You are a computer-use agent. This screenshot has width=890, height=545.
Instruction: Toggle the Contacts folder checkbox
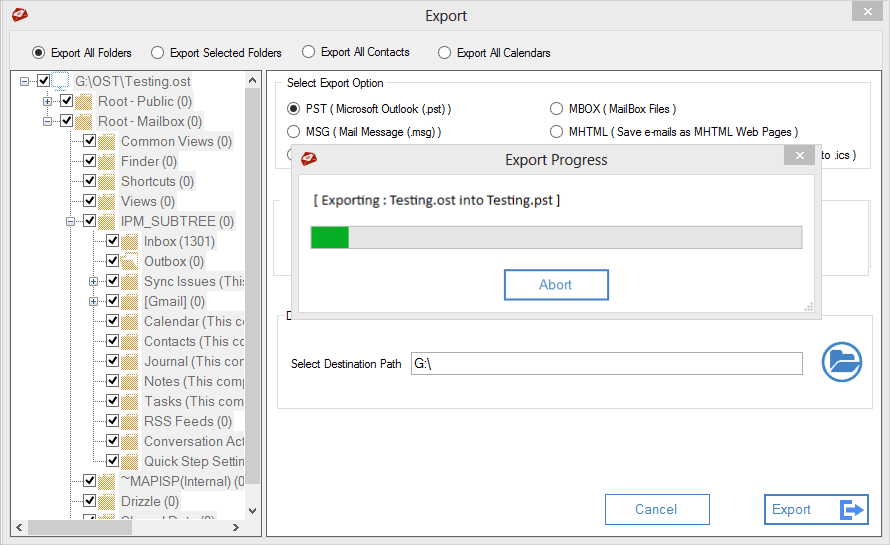point(112,341)
